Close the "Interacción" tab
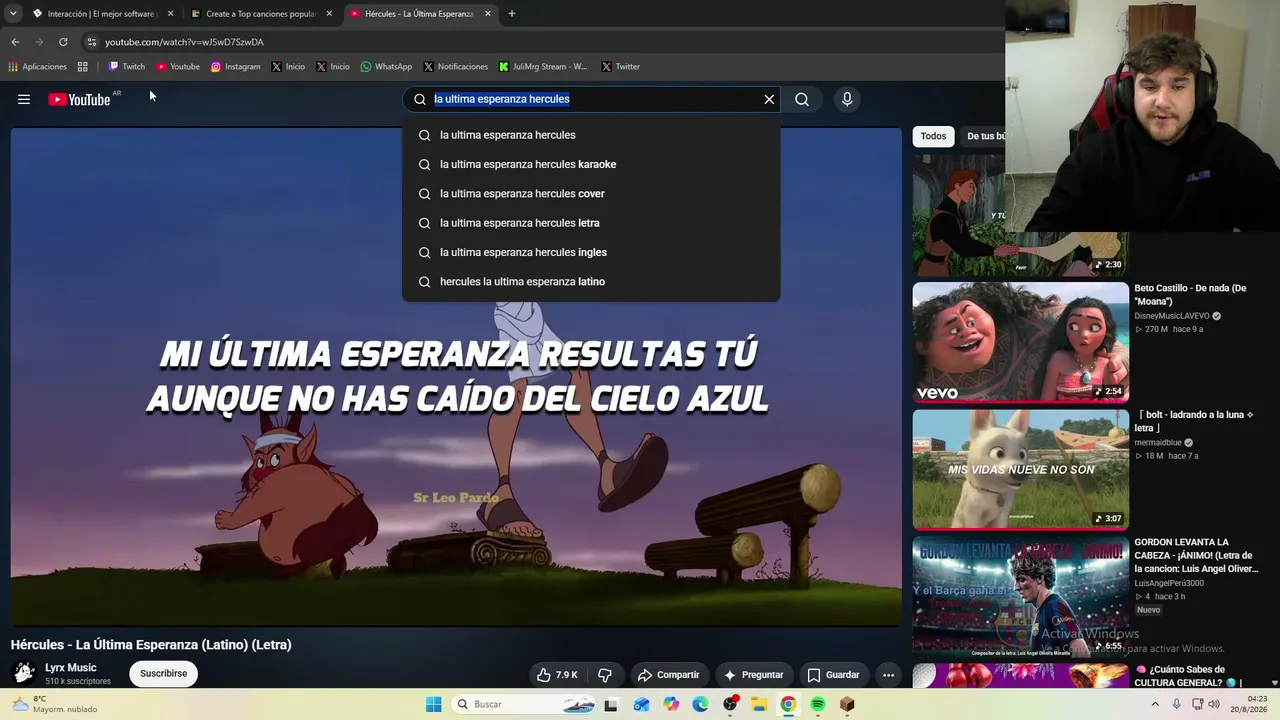 (170, 14)
